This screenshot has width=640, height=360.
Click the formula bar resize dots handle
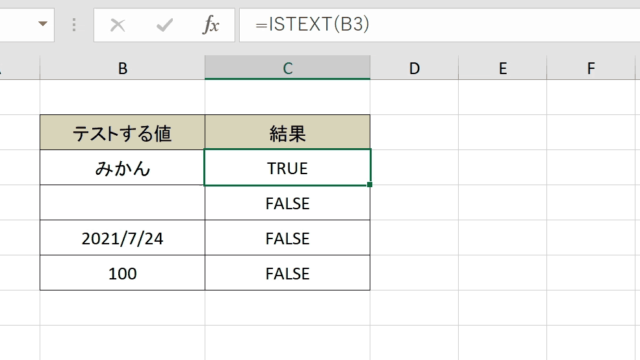click(74, 25)
